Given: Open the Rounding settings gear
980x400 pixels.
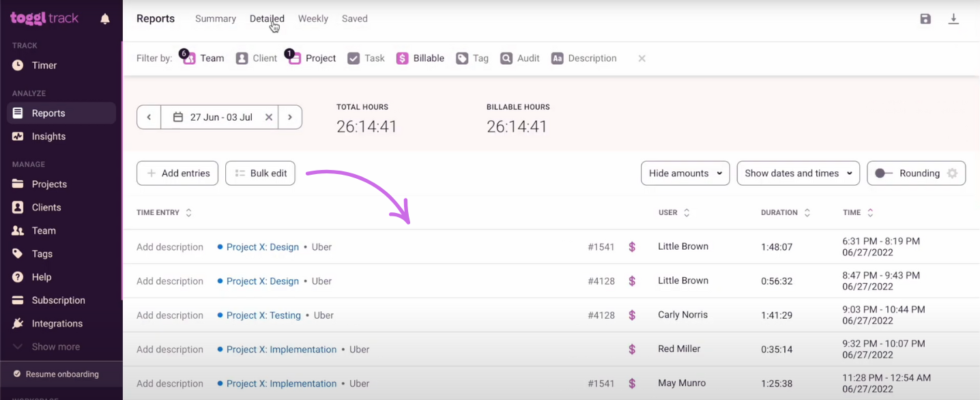Looking at the screenshot, I should pos(952,173).
